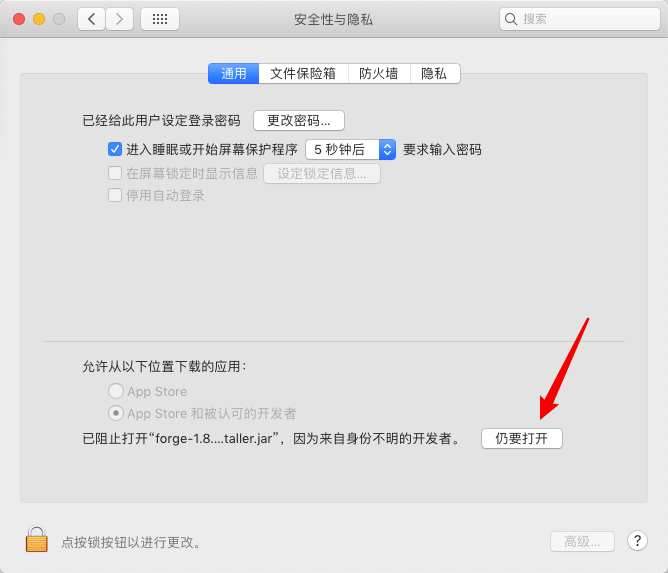Click 已经给此用户设定登录密码 text

pos(161,121)
